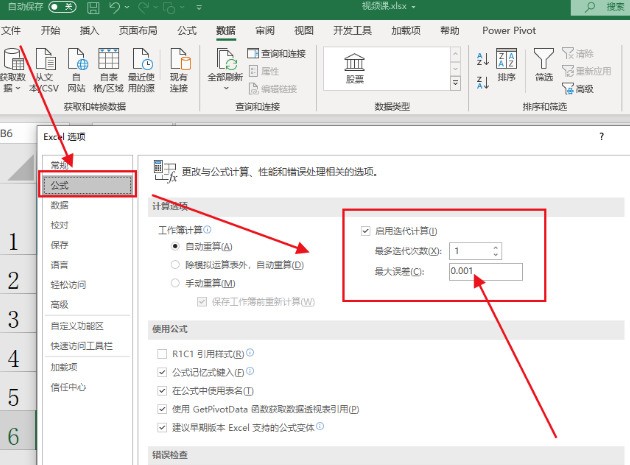Switch to the 审阅 (Review) ribbon tab

point(265,31)
